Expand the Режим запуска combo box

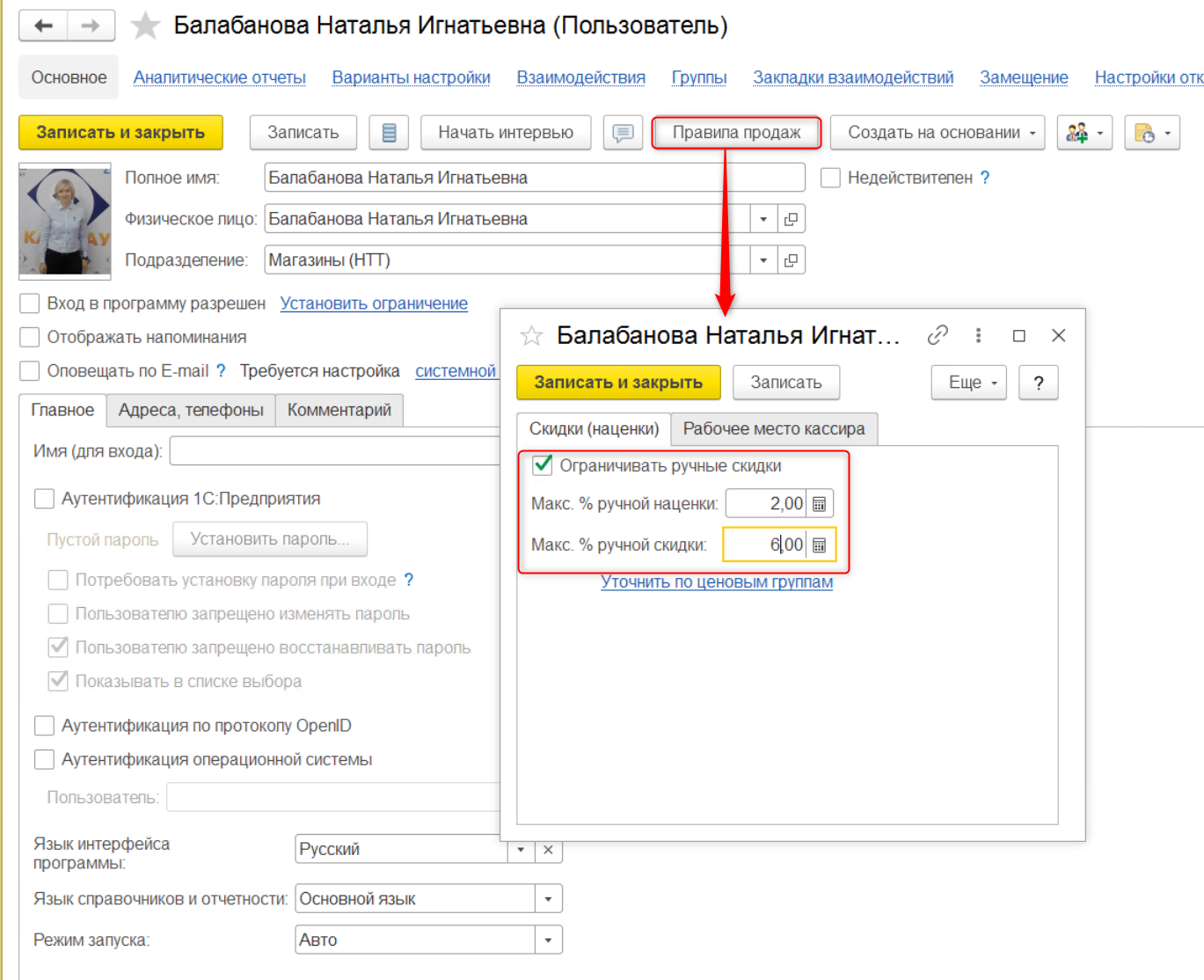click(x=548, y=940)
